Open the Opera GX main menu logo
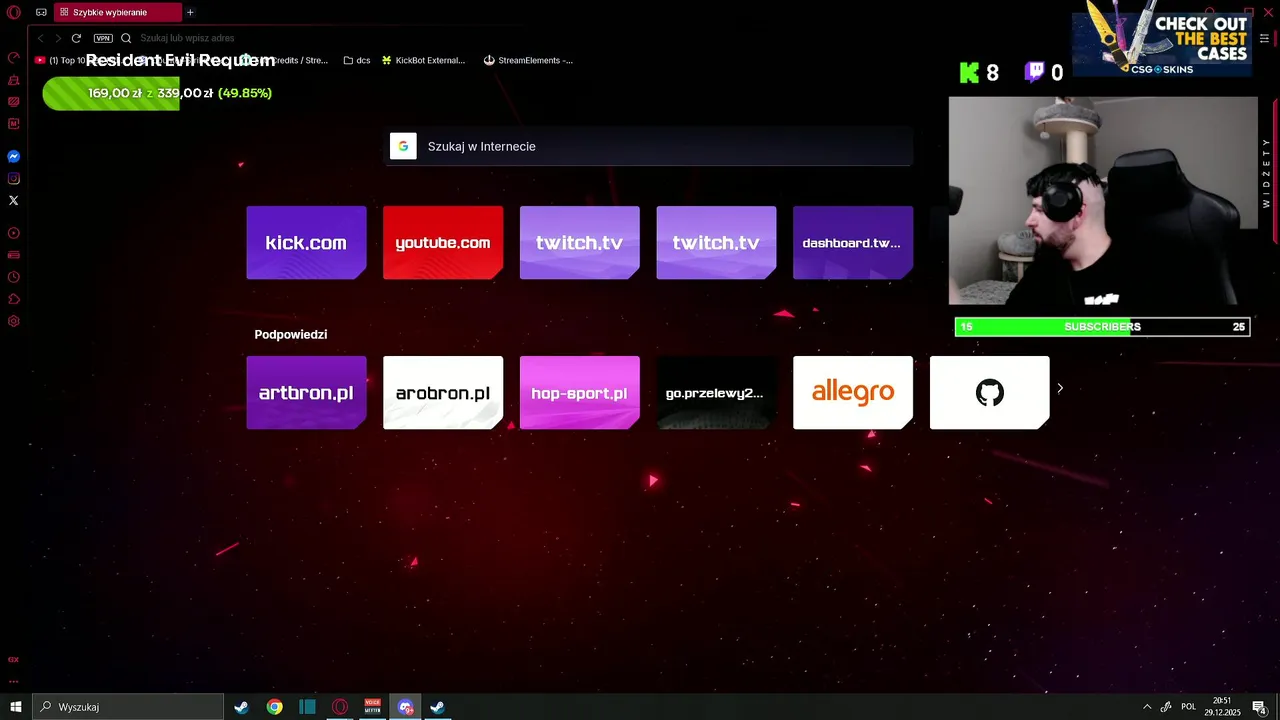The image size is (1280, 720). [x=14, y=12]
